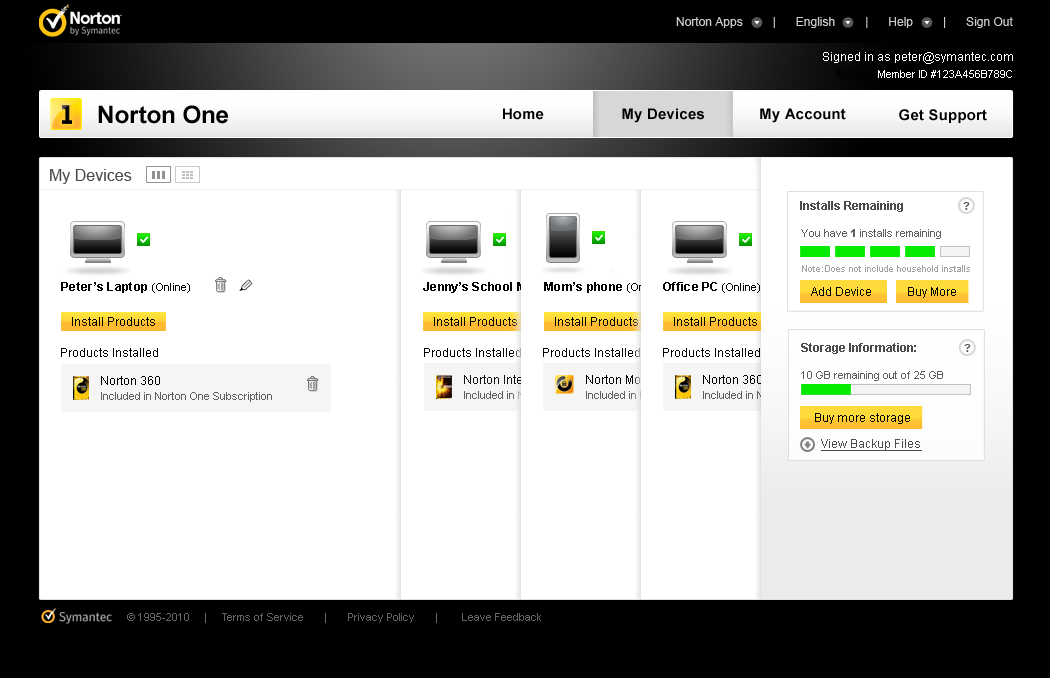This screenshot has height=678, width=1050.
Task: Expand the Norton Apps dropdown arrow
Action: tap(757, 22)
